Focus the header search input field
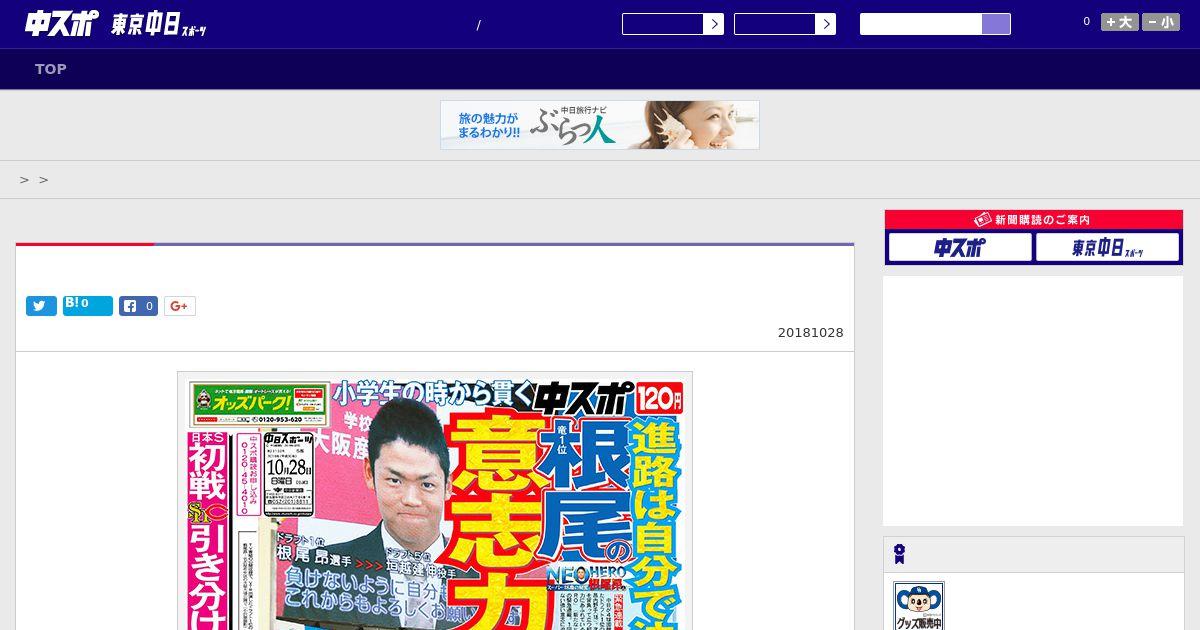This screenshot has height=630, width=1200. click(921, 24)
